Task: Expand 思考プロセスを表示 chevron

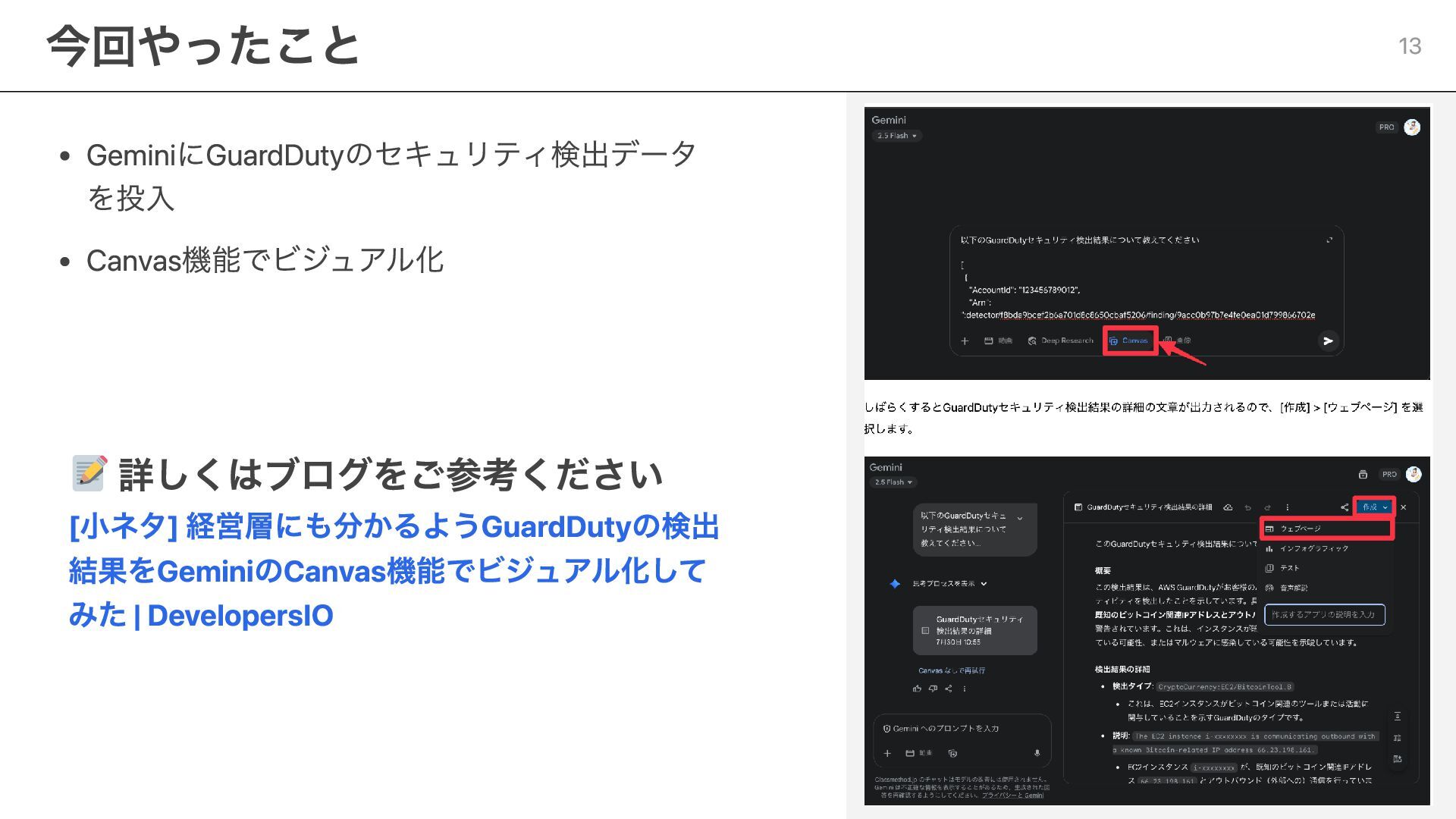Action: click(x=984, y=584)
